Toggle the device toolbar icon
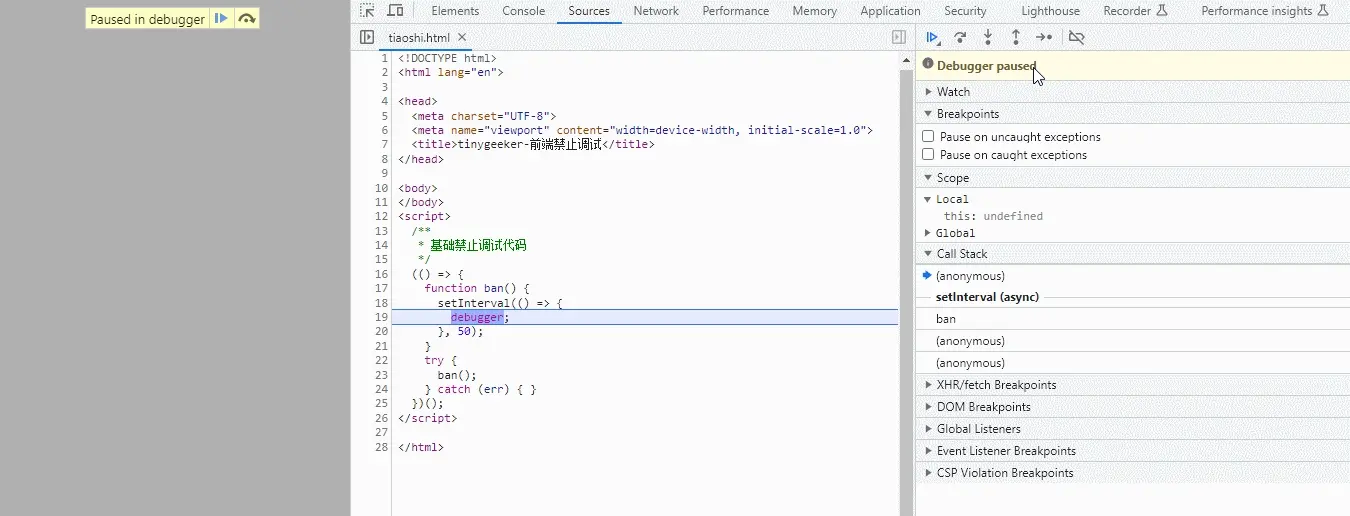This screenshot has width=1350, height=516. 395,11
